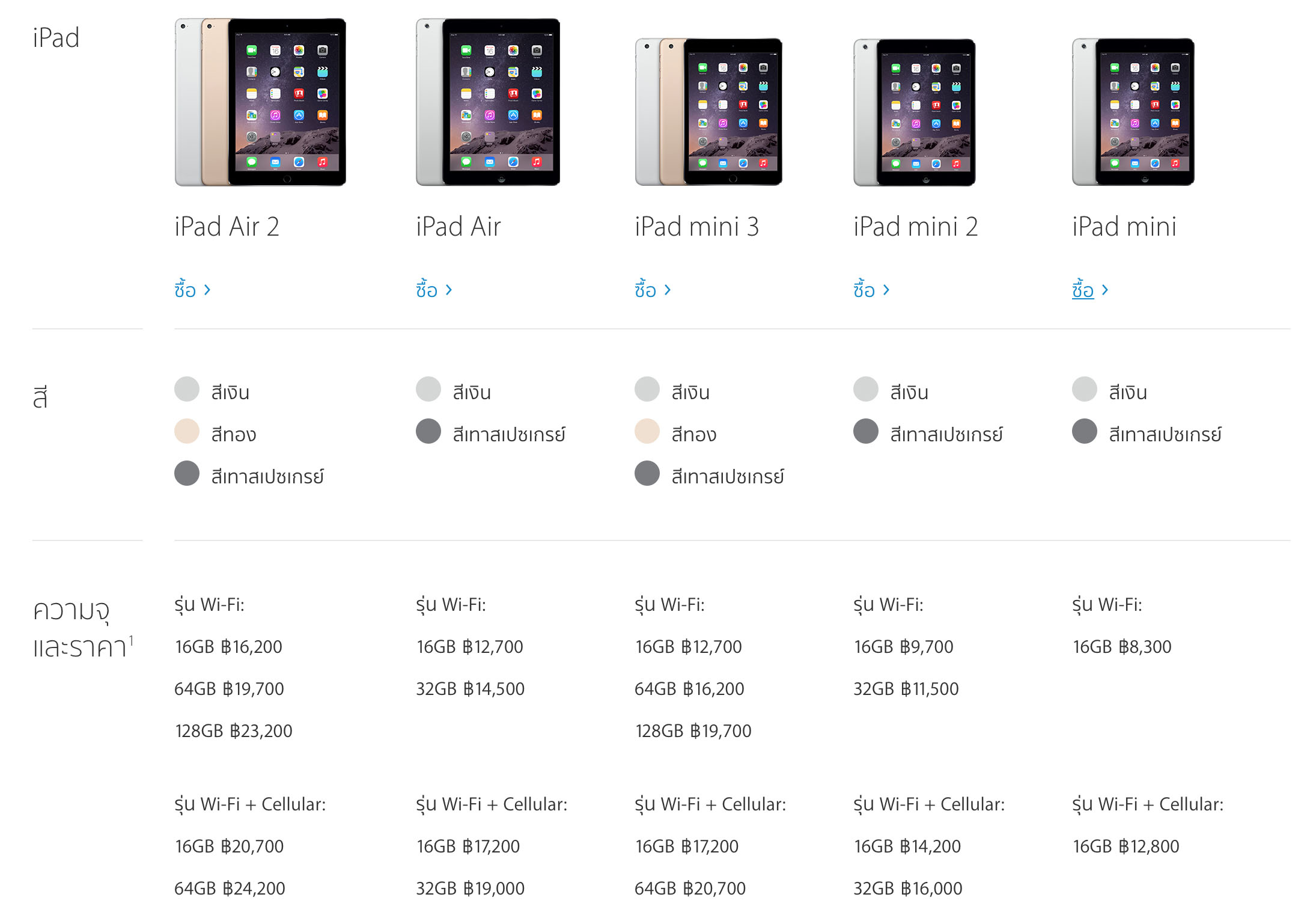The image size is (1316, 915).
Task: Choose the gold swatch for iPad mini 3
Action: 647,431
